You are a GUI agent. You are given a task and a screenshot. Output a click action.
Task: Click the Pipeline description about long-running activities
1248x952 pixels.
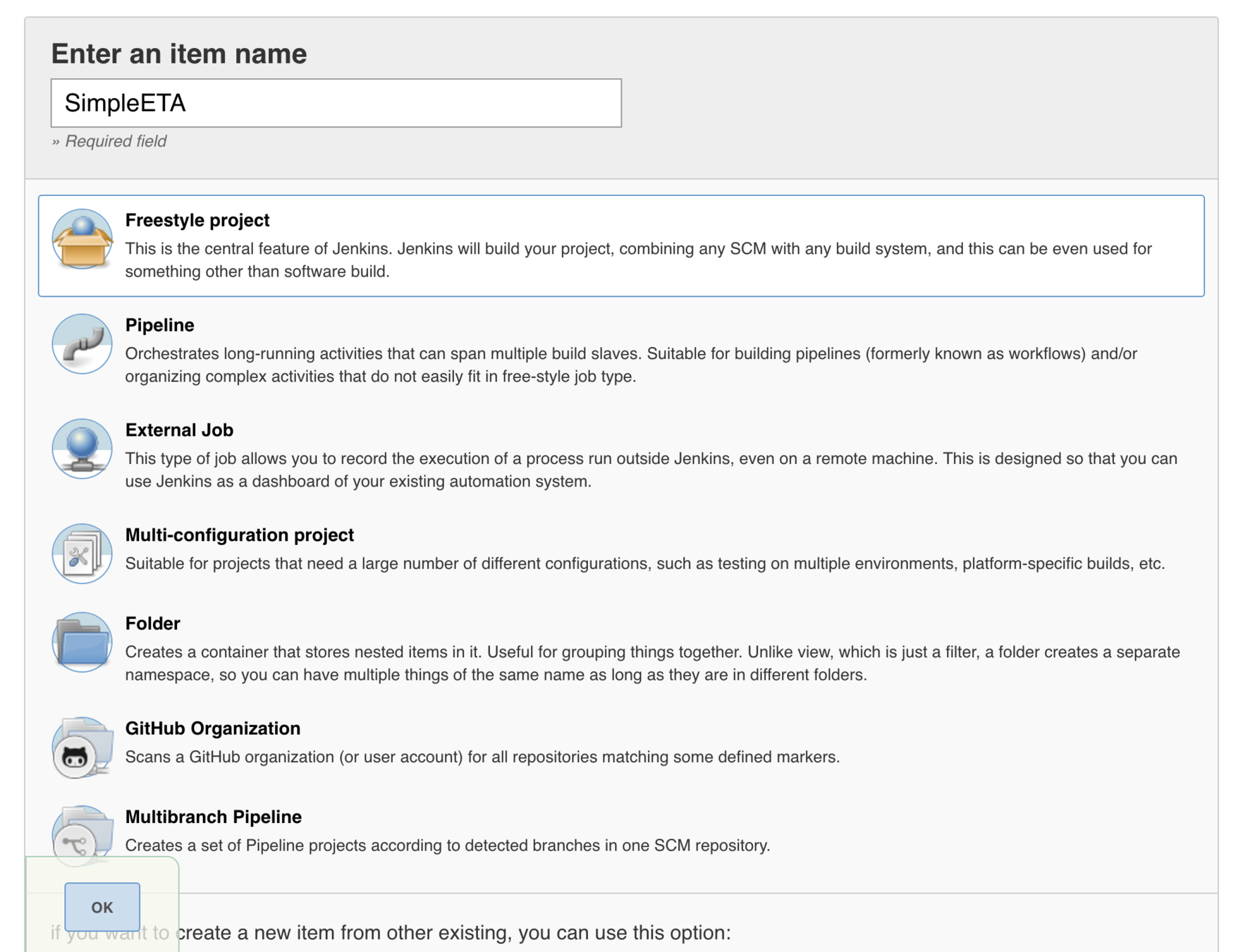(631, 365)
